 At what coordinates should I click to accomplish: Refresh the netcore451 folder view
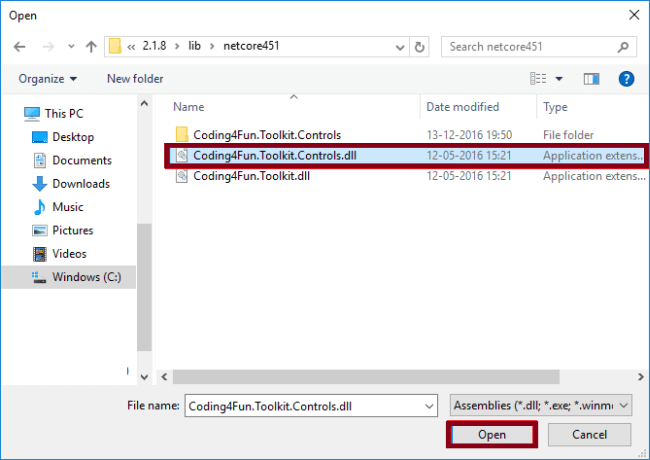420,47
